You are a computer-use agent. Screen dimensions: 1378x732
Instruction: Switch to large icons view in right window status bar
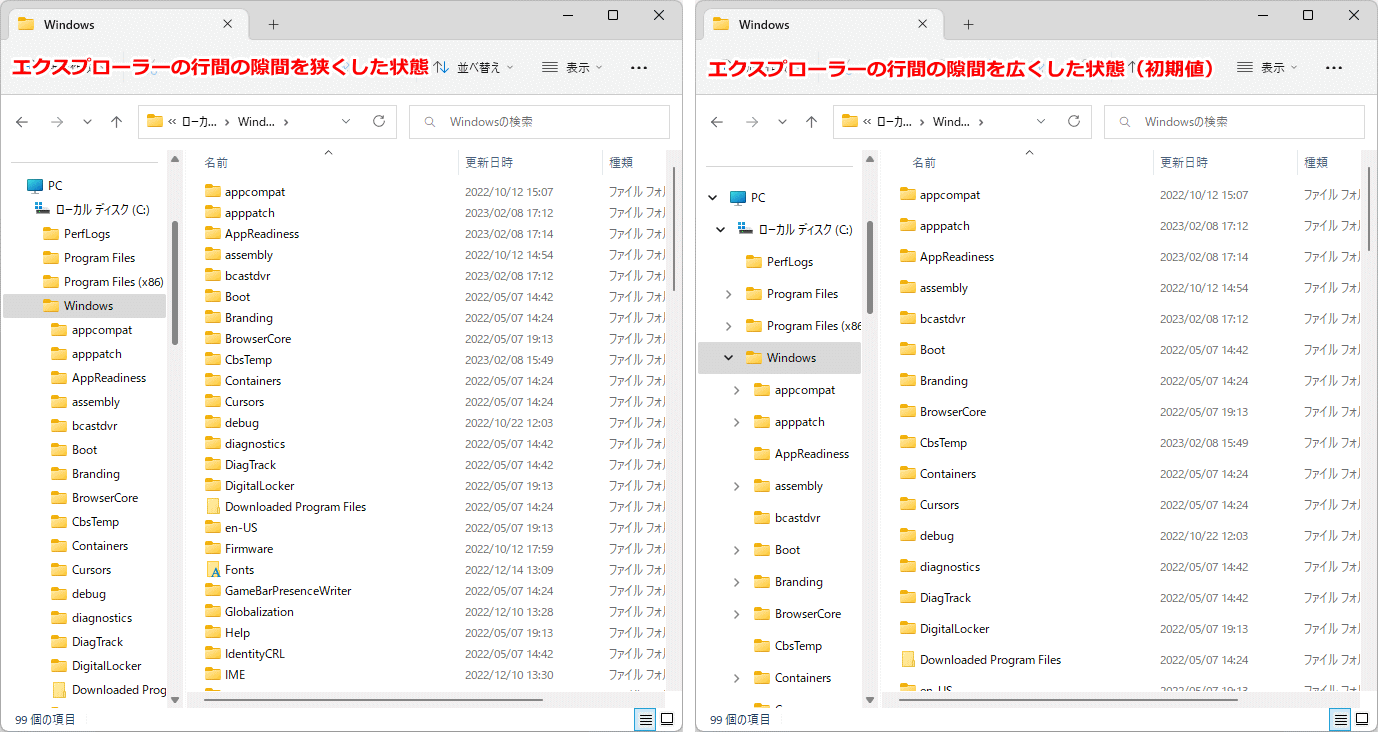click(1362, 719)
